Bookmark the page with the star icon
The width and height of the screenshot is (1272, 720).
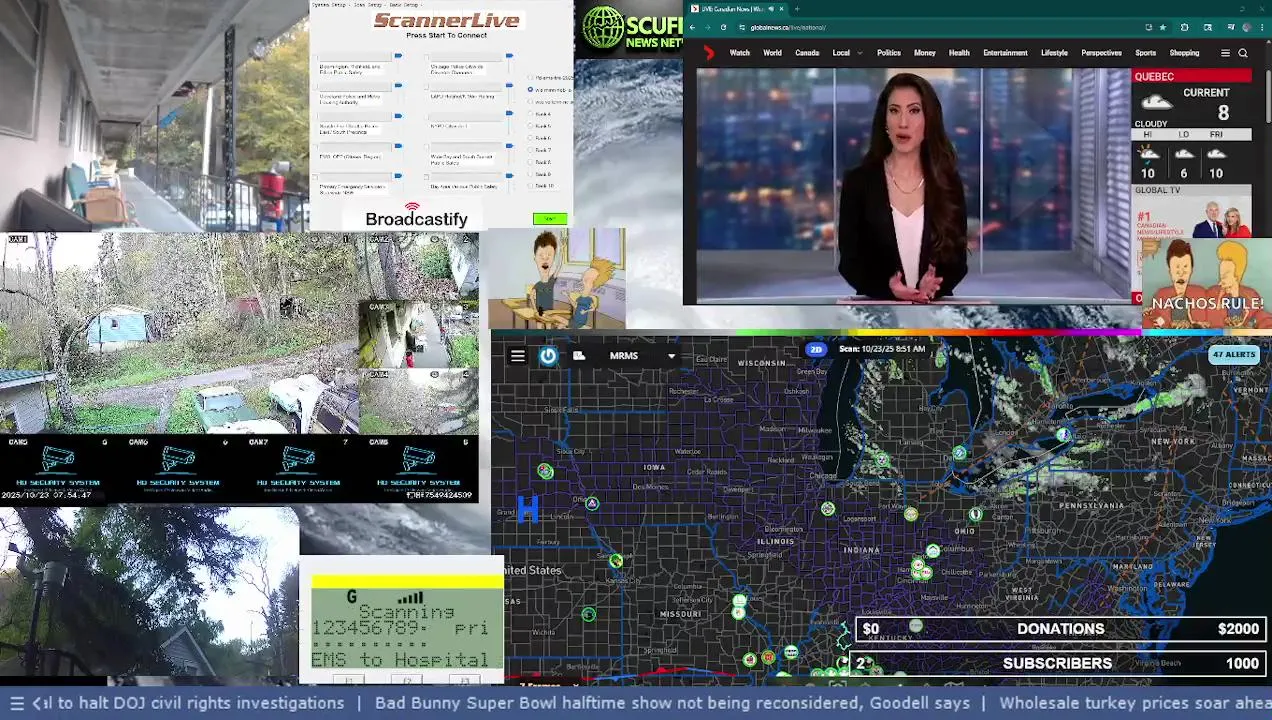click(1162, 27)
